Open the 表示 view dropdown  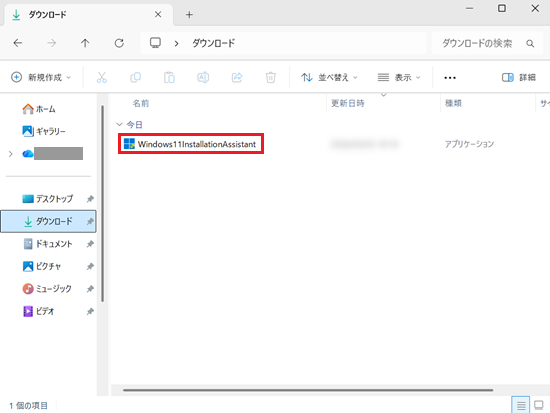click(399, 77)
